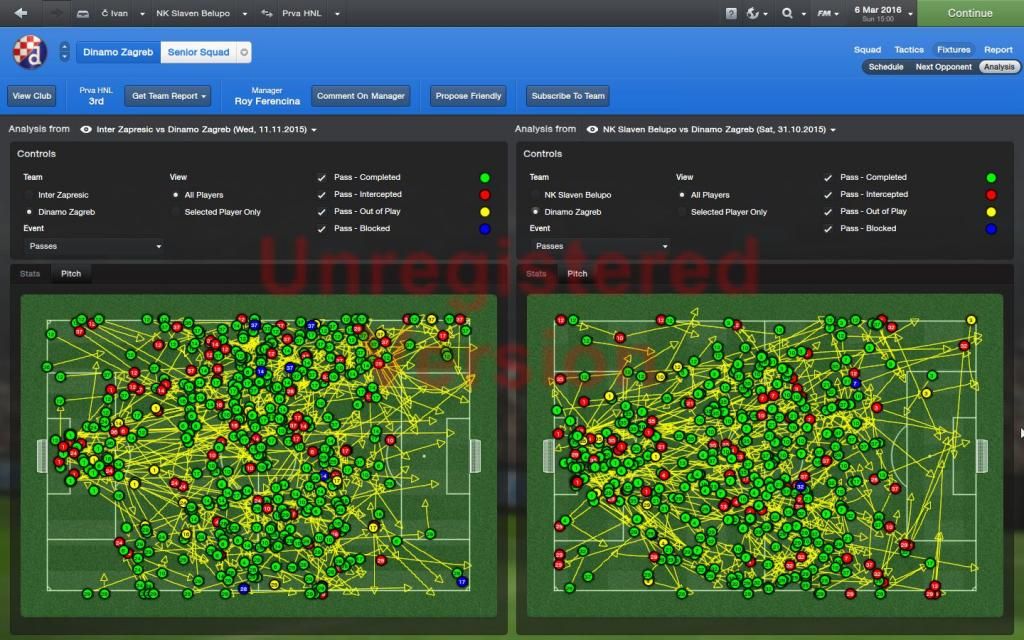
Task: Click the Dinamo Zagreb club badge
Action: click(x=30, y=52)
